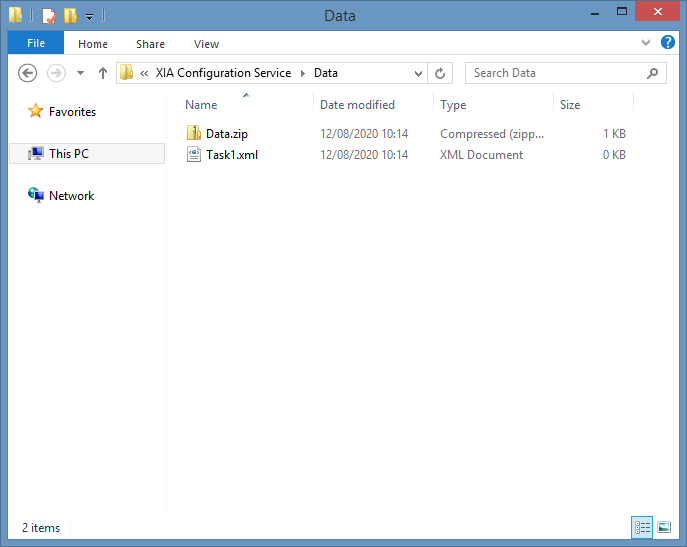This screenshot has width=687, height=547.
Task: Click Data.zip date 12/08/2020 10:14
Action: click(364, 134)
